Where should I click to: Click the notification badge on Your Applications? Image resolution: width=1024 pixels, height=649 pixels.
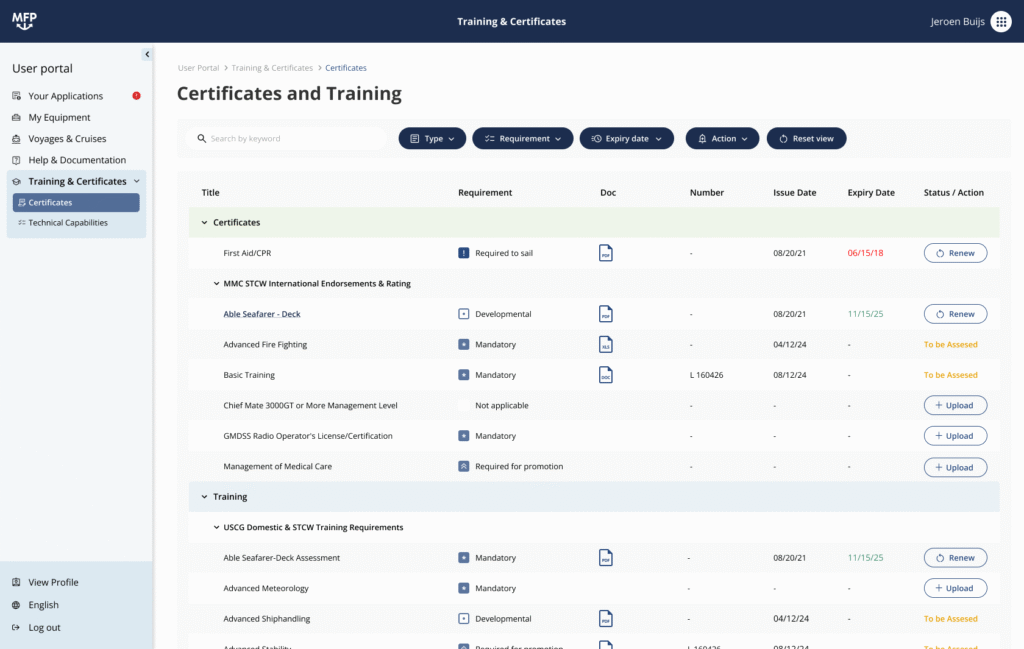coord(138,95)
